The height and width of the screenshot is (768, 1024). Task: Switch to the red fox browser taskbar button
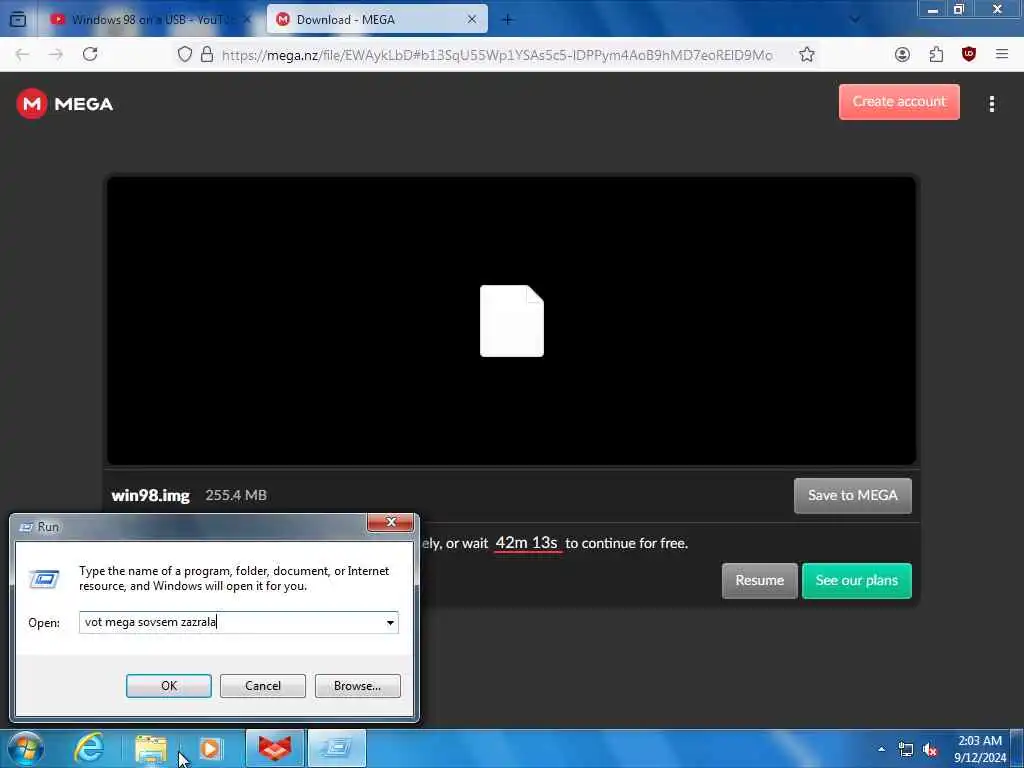[275, 748]
